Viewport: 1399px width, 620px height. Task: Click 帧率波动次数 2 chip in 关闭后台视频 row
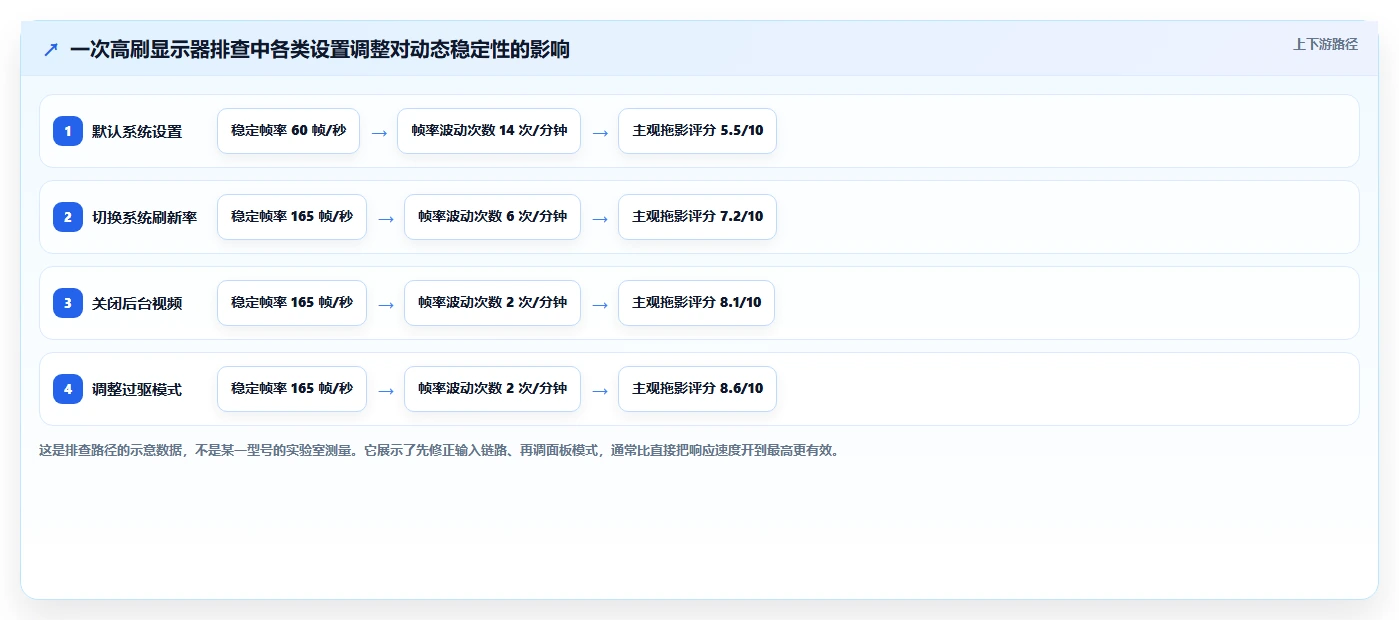(492, 303)
